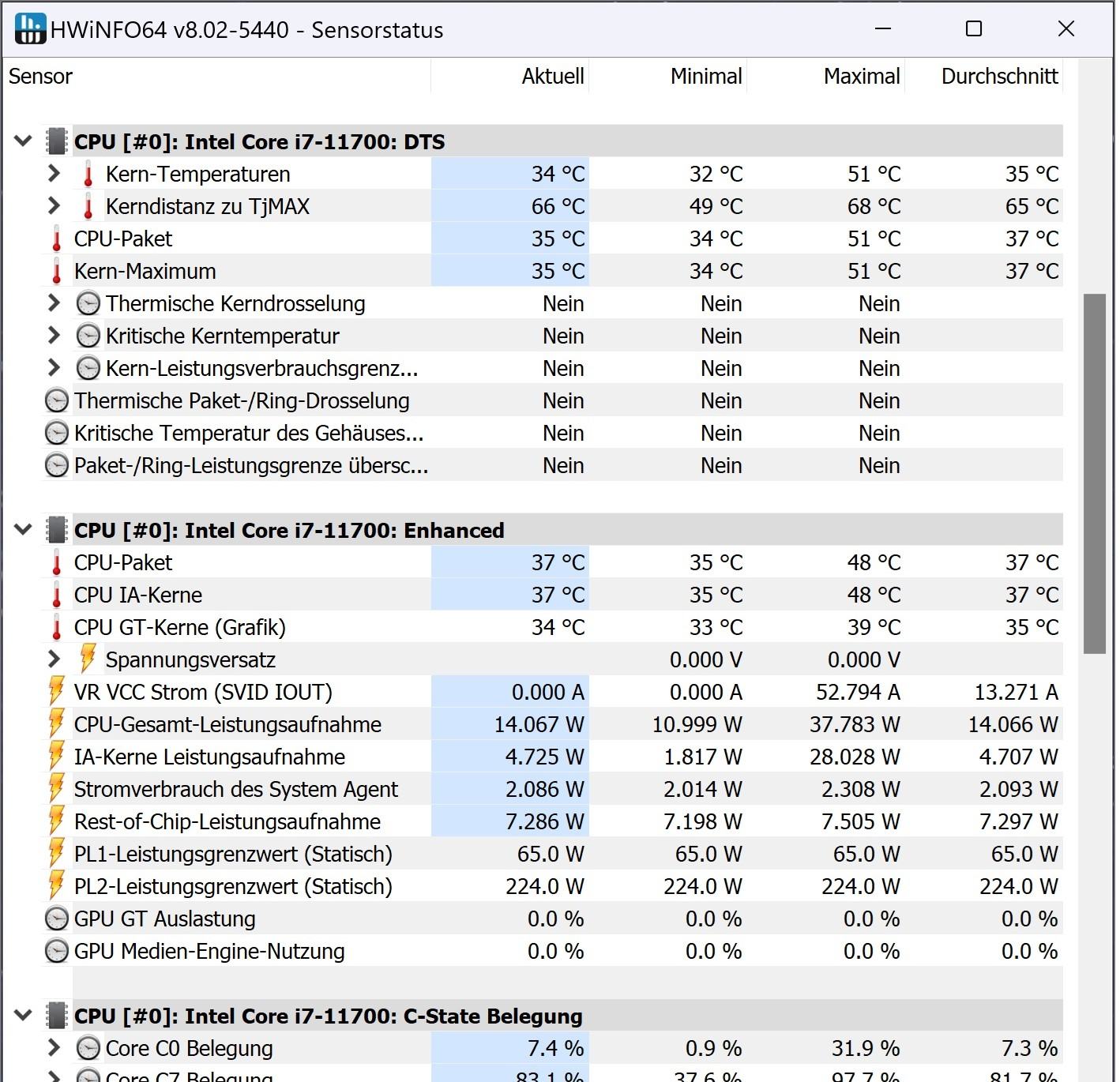Collapse the CPU DTS sensor group
The height and width of the screenshot is (1082, 1120).
pyautogui.click(x=23, y=141)
